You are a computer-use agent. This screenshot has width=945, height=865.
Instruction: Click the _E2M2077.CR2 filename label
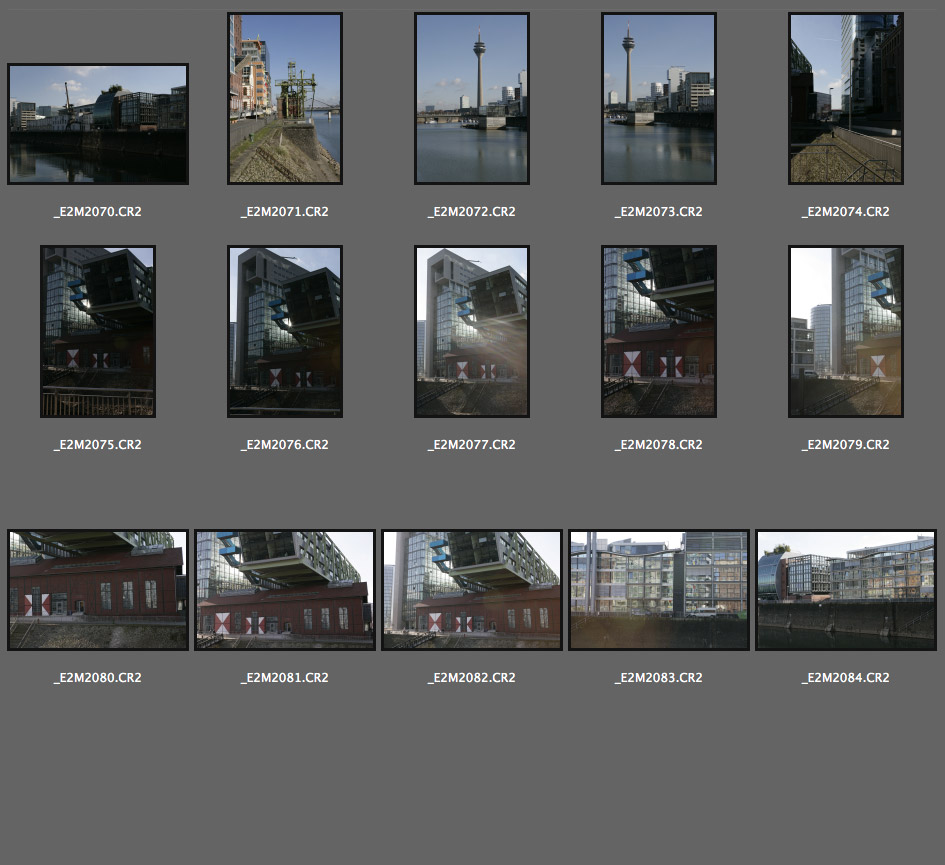(472, 445)
